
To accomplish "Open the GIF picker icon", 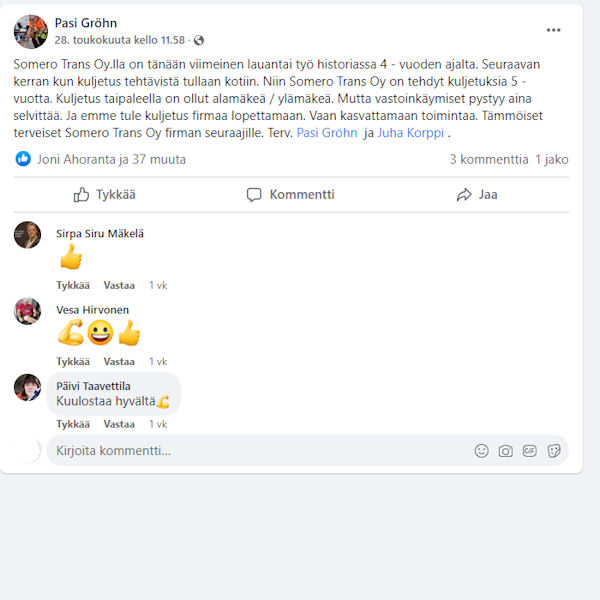I will 530,451.
